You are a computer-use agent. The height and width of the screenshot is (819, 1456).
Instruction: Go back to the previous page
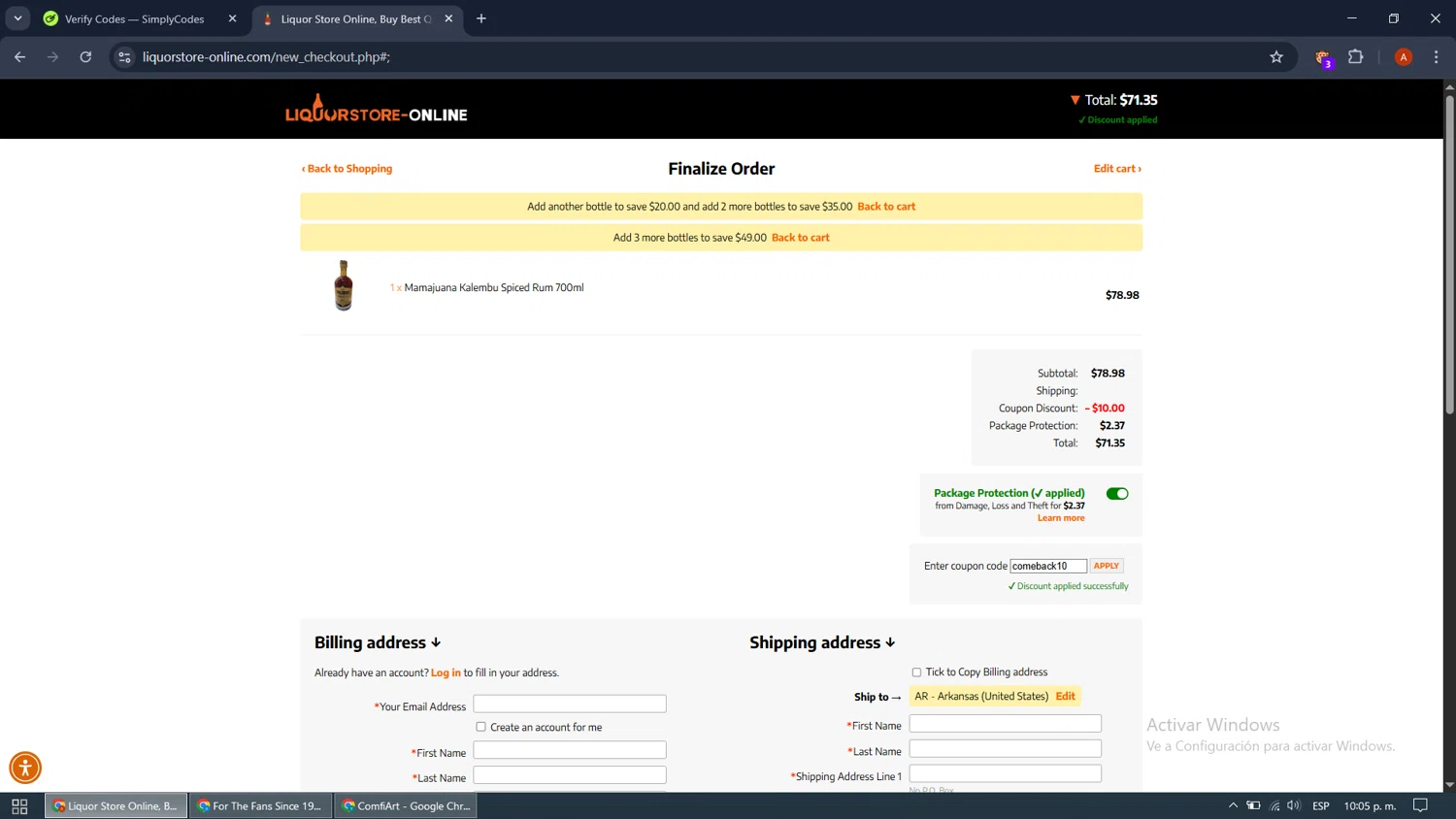(20, 57)
